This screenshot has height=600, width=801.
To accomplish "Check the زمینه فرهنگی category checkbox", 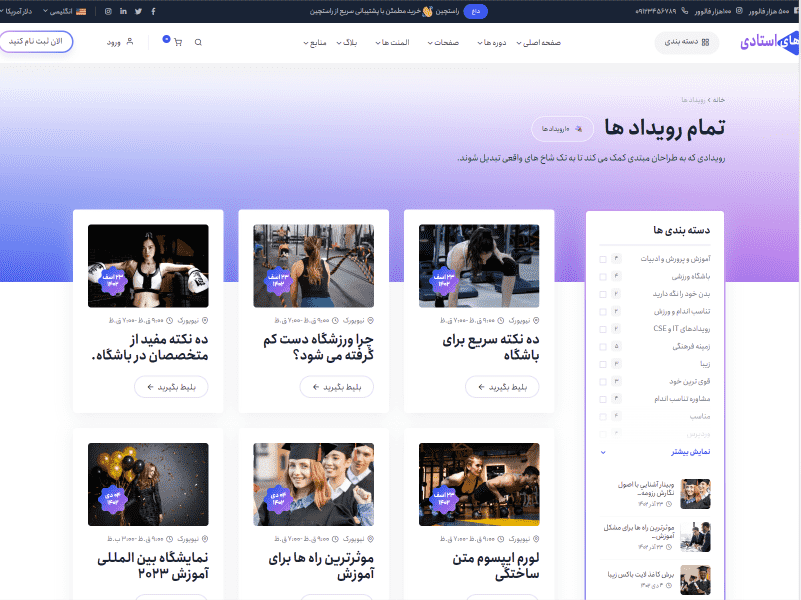I will (x=602, y=347).
